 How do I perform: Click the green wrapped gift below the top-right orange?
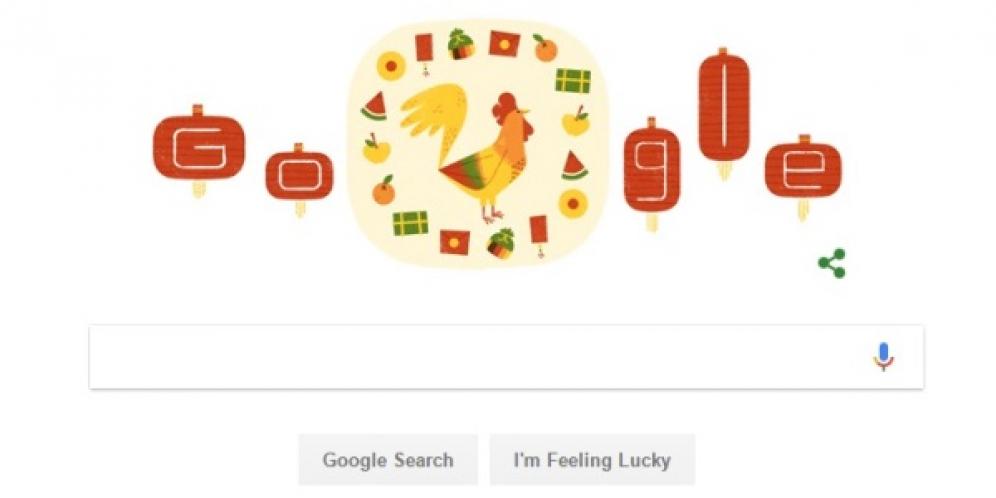(x=573, y=81)
